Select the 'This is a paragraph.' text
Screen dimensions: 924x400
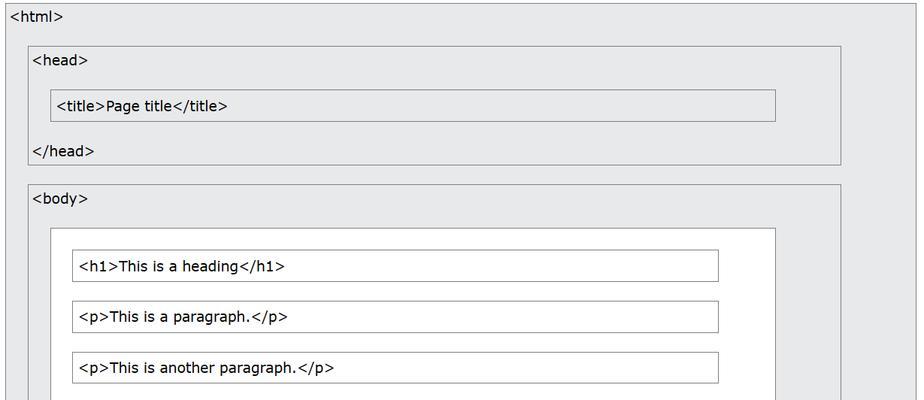180,317
